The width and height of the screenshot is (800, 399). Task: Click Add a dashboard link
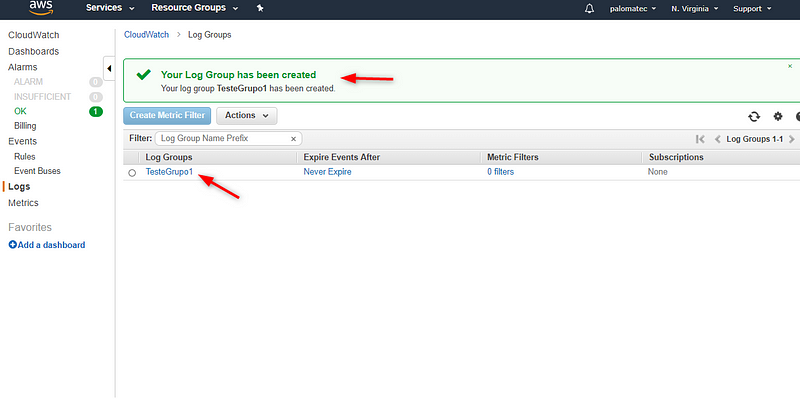pyautogui.click(x=52, y=245)
